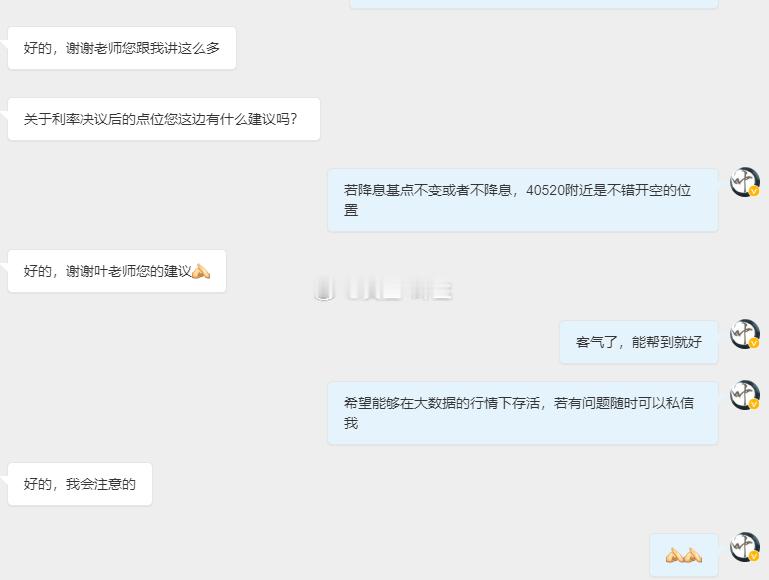The height and width of the screenshot is (580, 769).
Task: Select message about 大数据的行情下存活
Action: [522, 413]
